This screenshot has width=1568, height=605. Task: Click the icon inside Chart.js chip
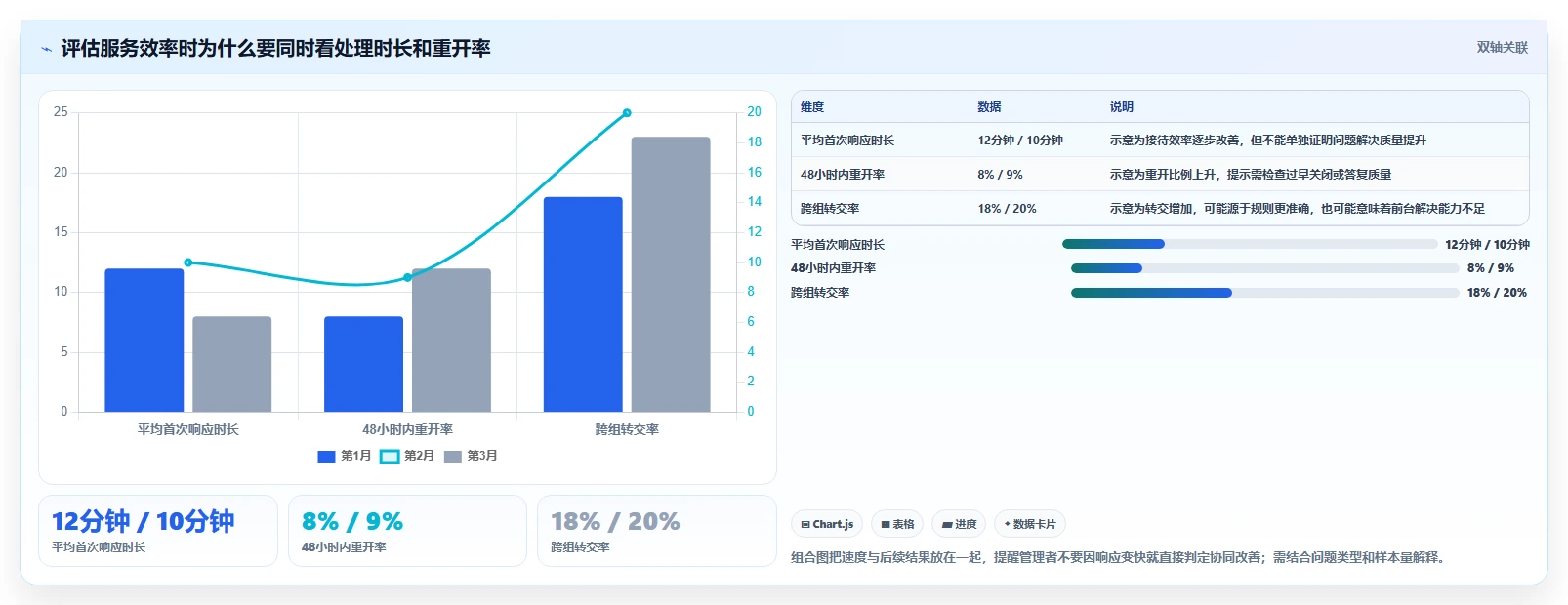tap(805, 524)
